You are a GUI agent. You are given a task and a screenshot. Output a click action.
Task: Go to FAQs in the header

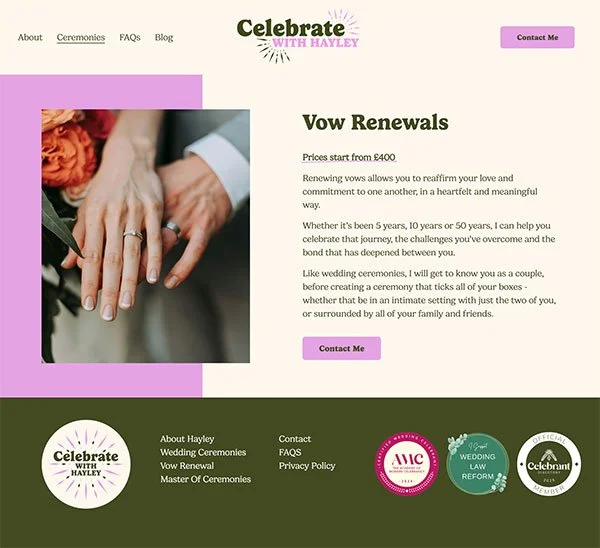tap(130, 38)
